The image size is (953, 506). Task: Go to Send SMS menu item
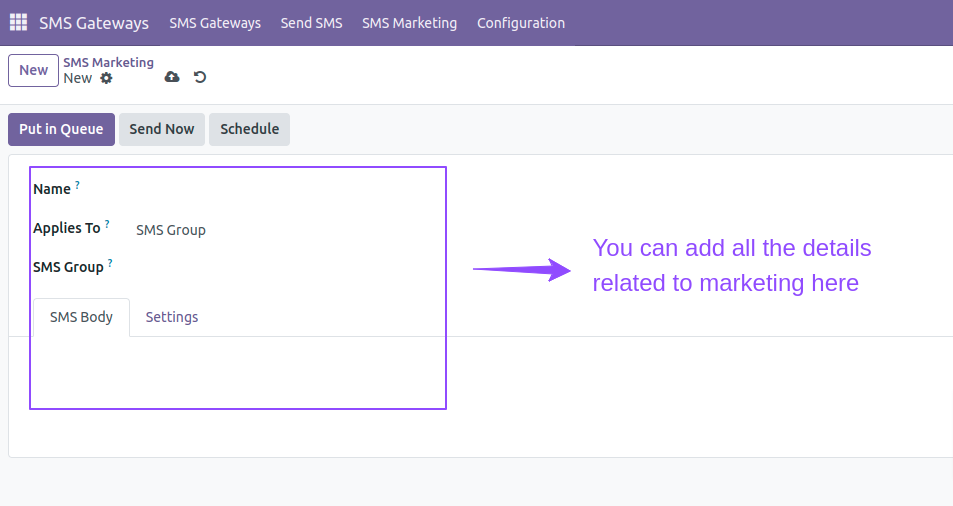point(311,23)
